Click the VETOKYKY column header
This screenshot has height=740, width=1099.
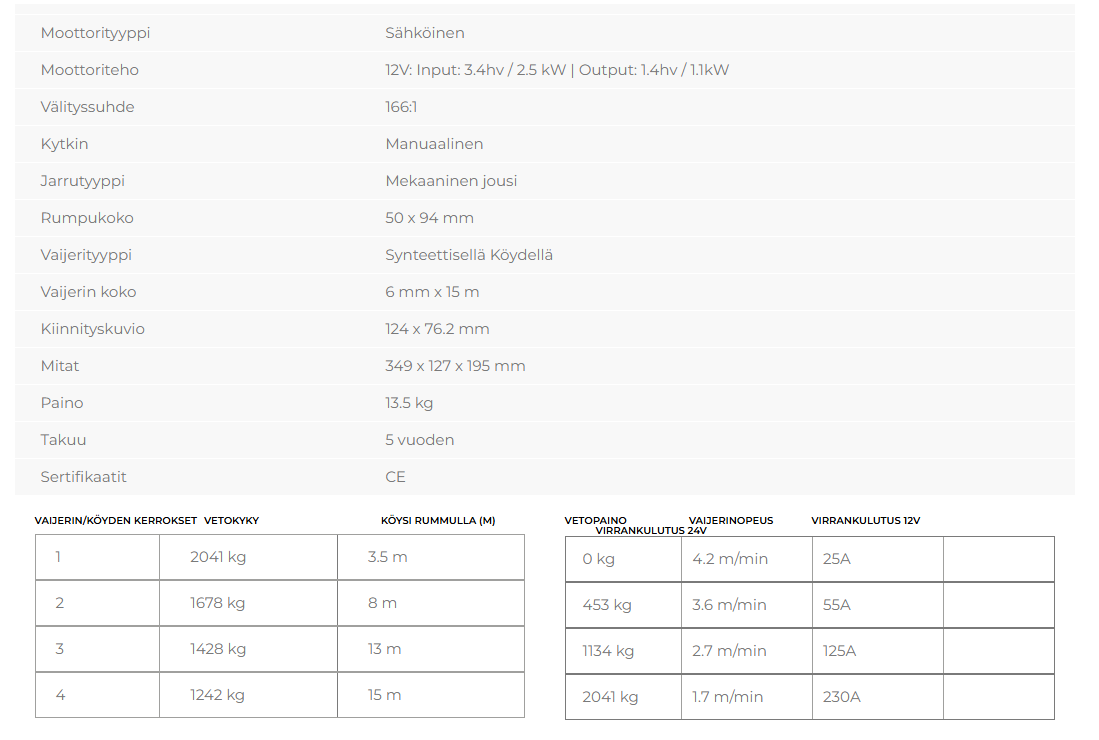tap(231, 521)
